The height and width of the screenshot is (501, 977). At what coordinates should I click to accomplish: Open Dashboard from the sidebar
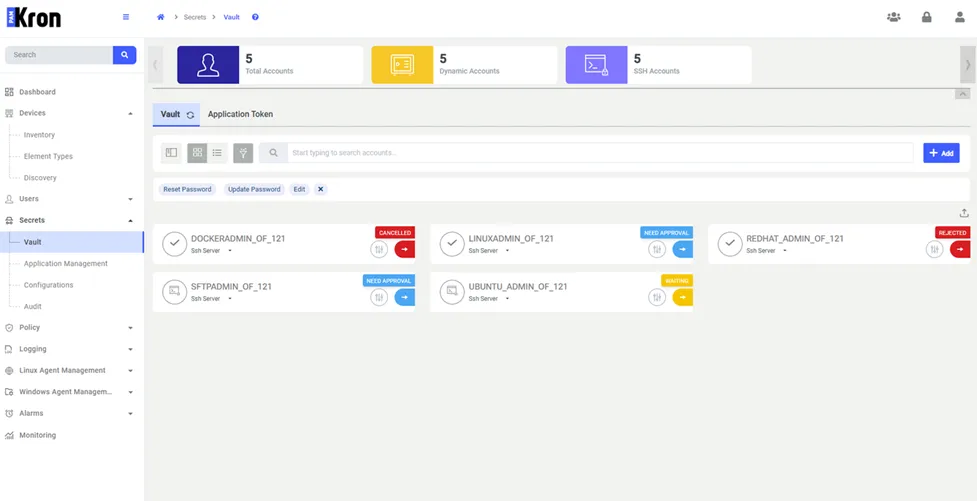click(x=37, y=92)
